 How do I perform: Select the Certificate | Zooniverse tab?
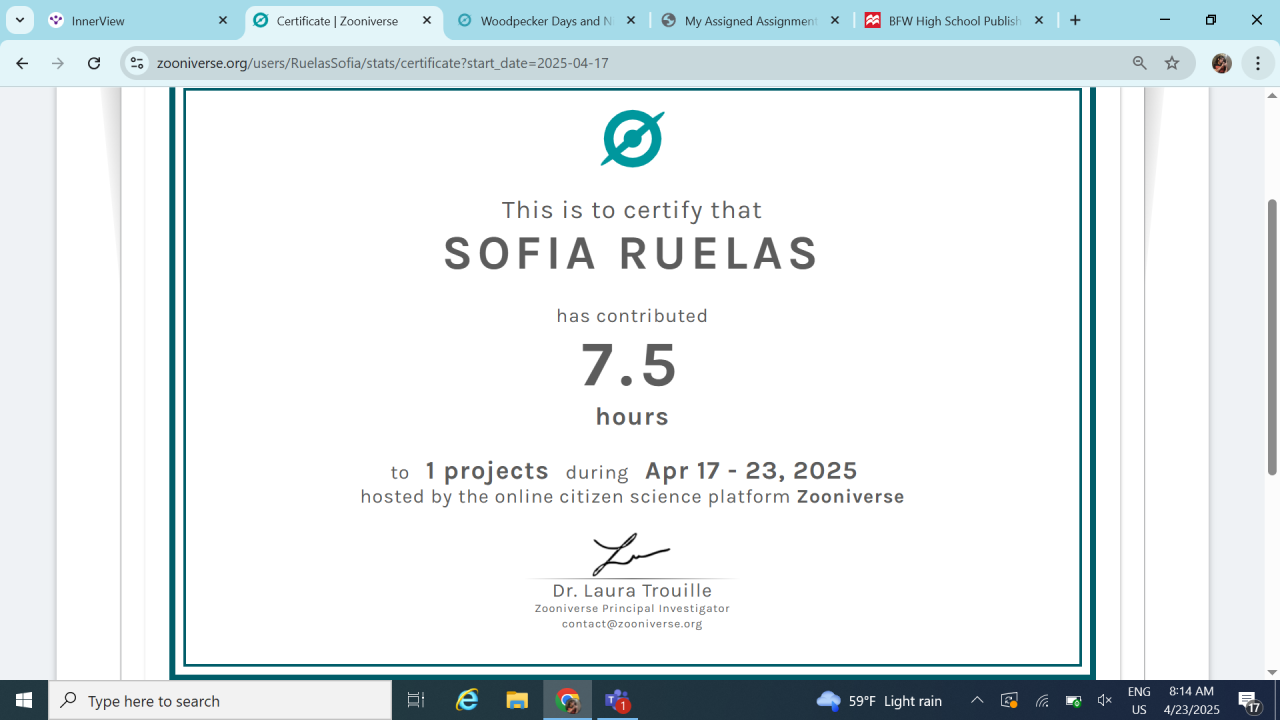coord(343,20)
